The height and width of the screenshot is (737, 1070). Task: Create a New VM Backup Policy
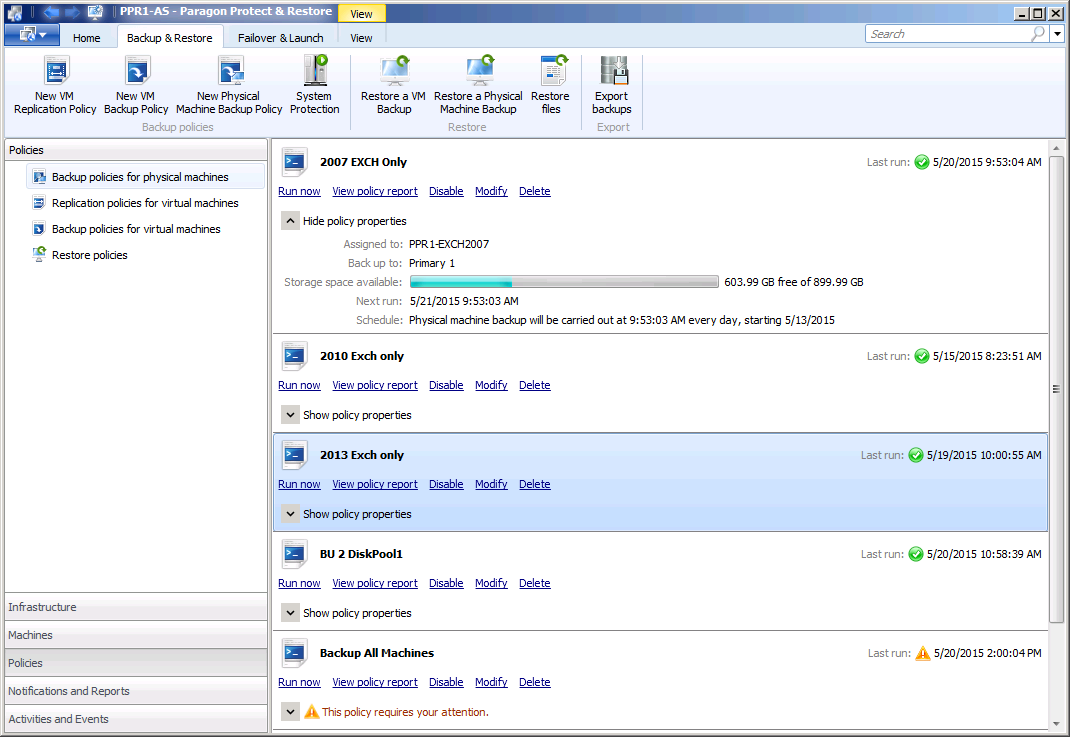136,86
